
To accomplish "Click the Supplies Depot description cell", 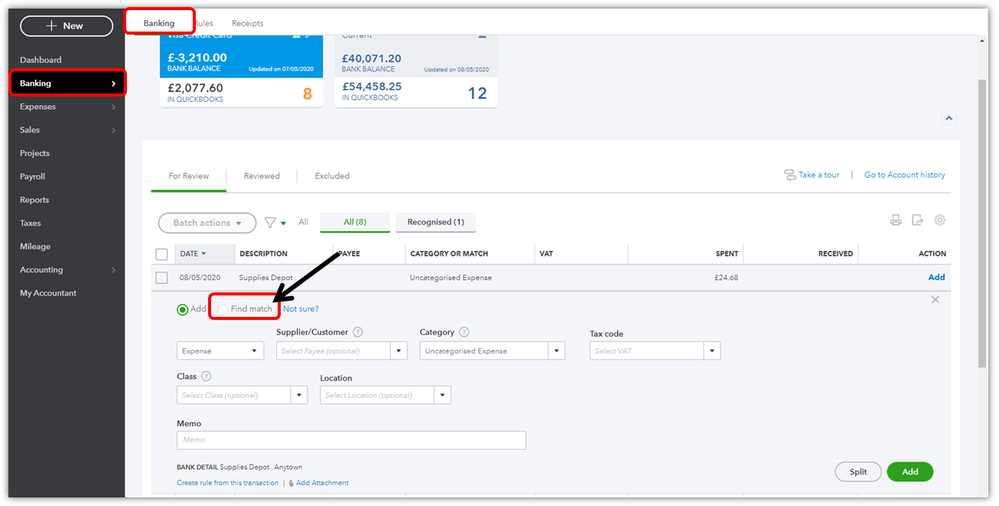I will (266, 278).
